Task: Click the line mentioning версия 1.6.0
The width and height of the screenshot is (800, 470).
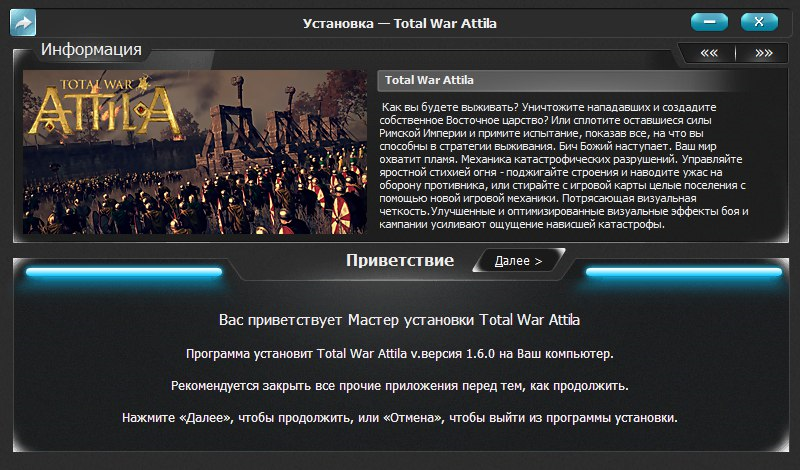Action: (399, 354)
